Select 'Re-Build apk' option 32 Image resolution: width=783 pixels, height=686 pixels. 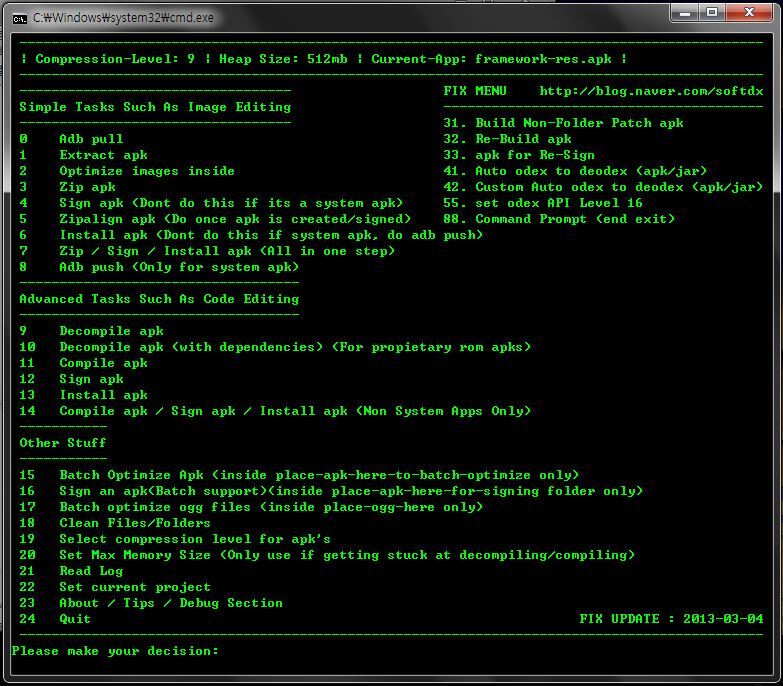coord(523,139)
